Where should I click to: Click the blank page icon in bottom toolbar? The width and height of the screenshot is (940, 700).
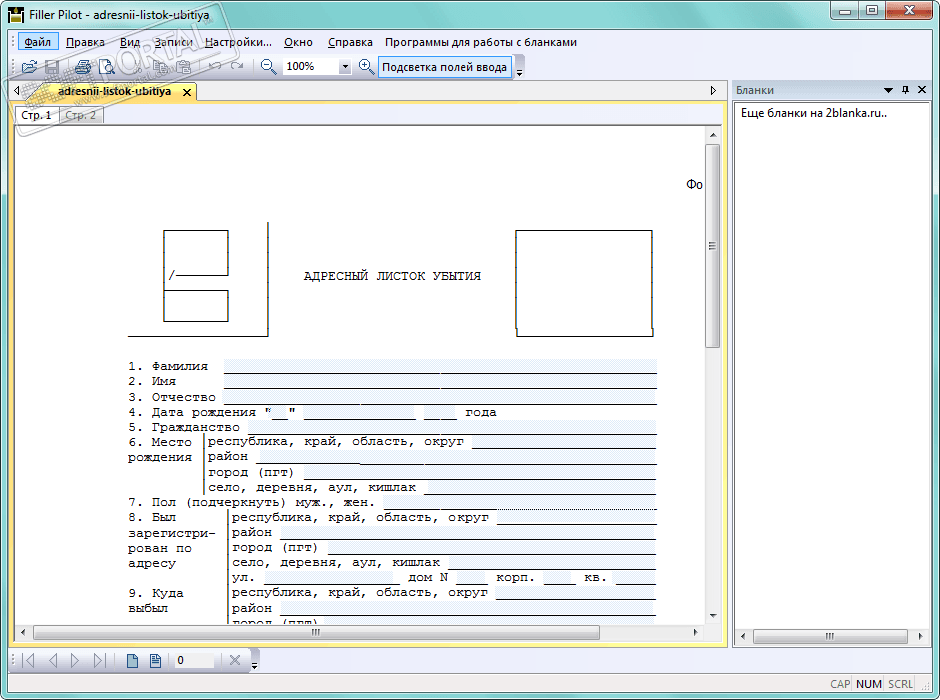[x=132, y=660]
